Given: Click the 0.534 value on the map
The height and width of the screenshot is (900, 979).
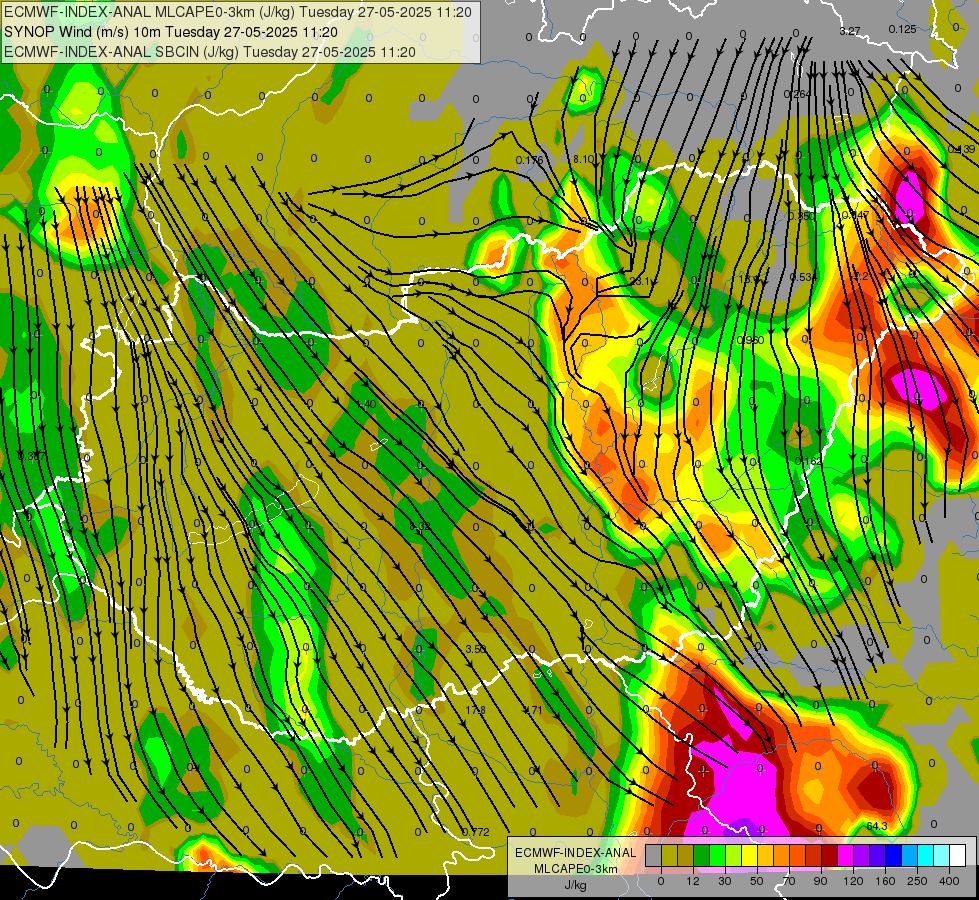Looking at the screenshot, I should point(803,277).
